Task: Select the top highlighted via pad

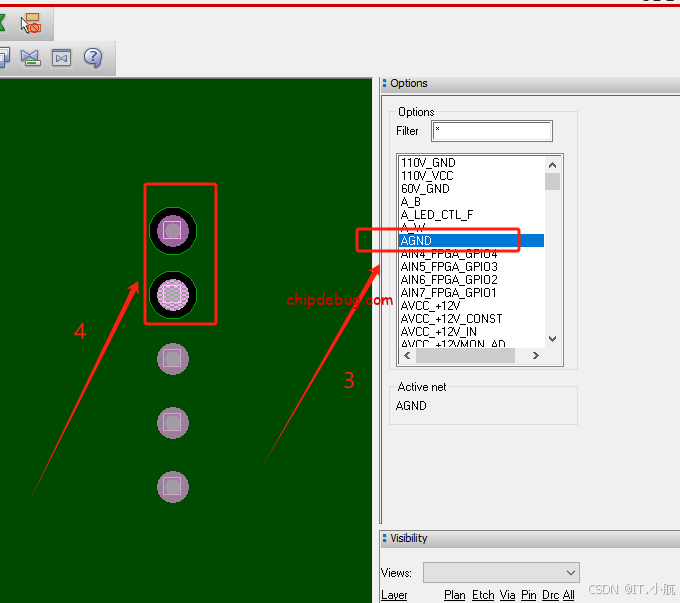Action: coord(173,231)
